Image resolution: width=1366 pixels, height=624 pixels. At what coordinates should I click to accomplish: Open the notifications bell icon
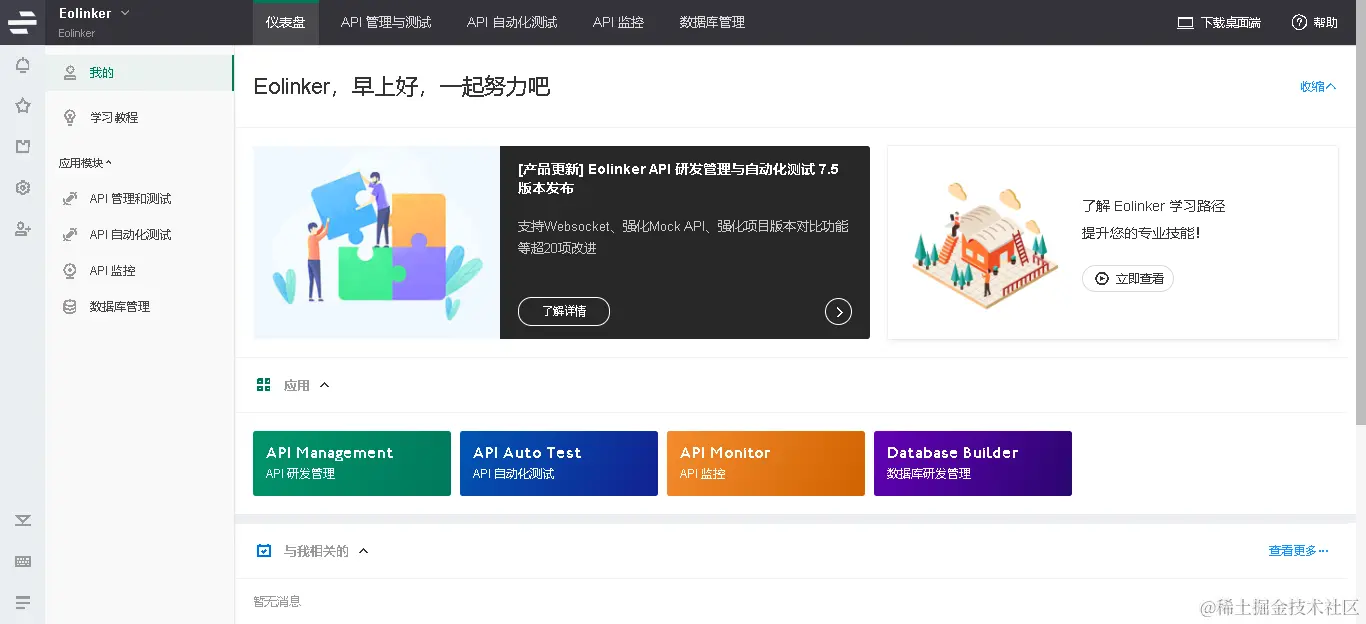(x=23, y=66)
